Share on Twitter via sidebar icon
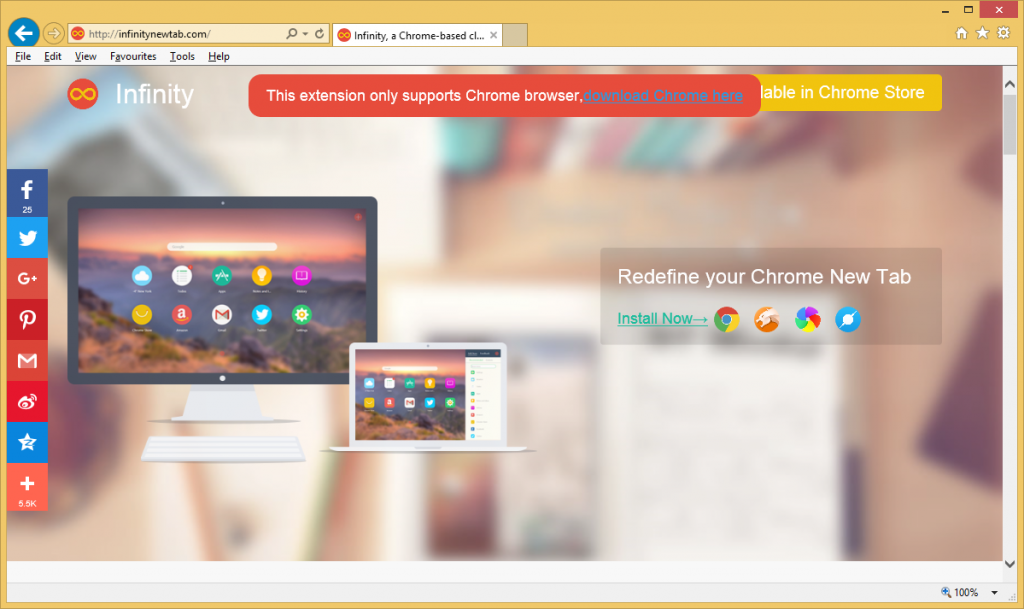Image resolution: width=1024 pixels, height=609 pixels. [27, 238]
